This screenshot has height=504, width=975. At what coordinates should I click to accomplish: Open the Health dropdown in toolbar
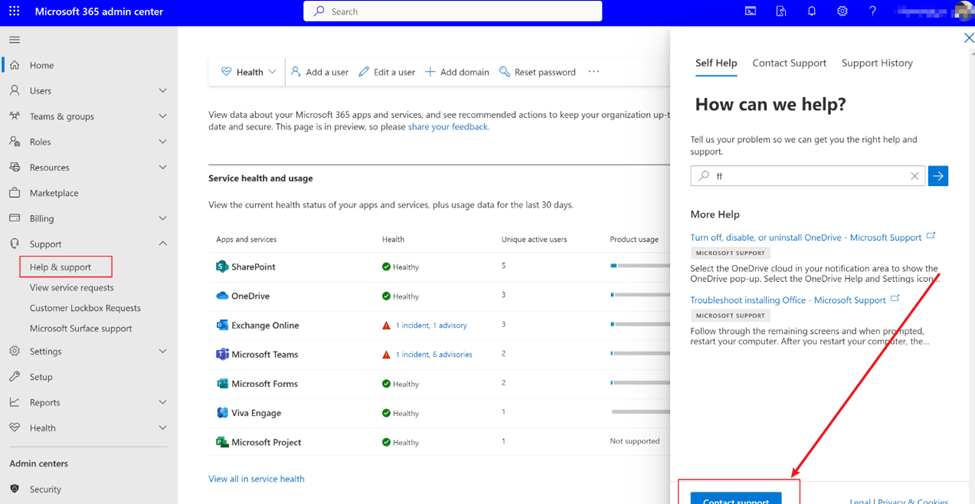point(248,72)
